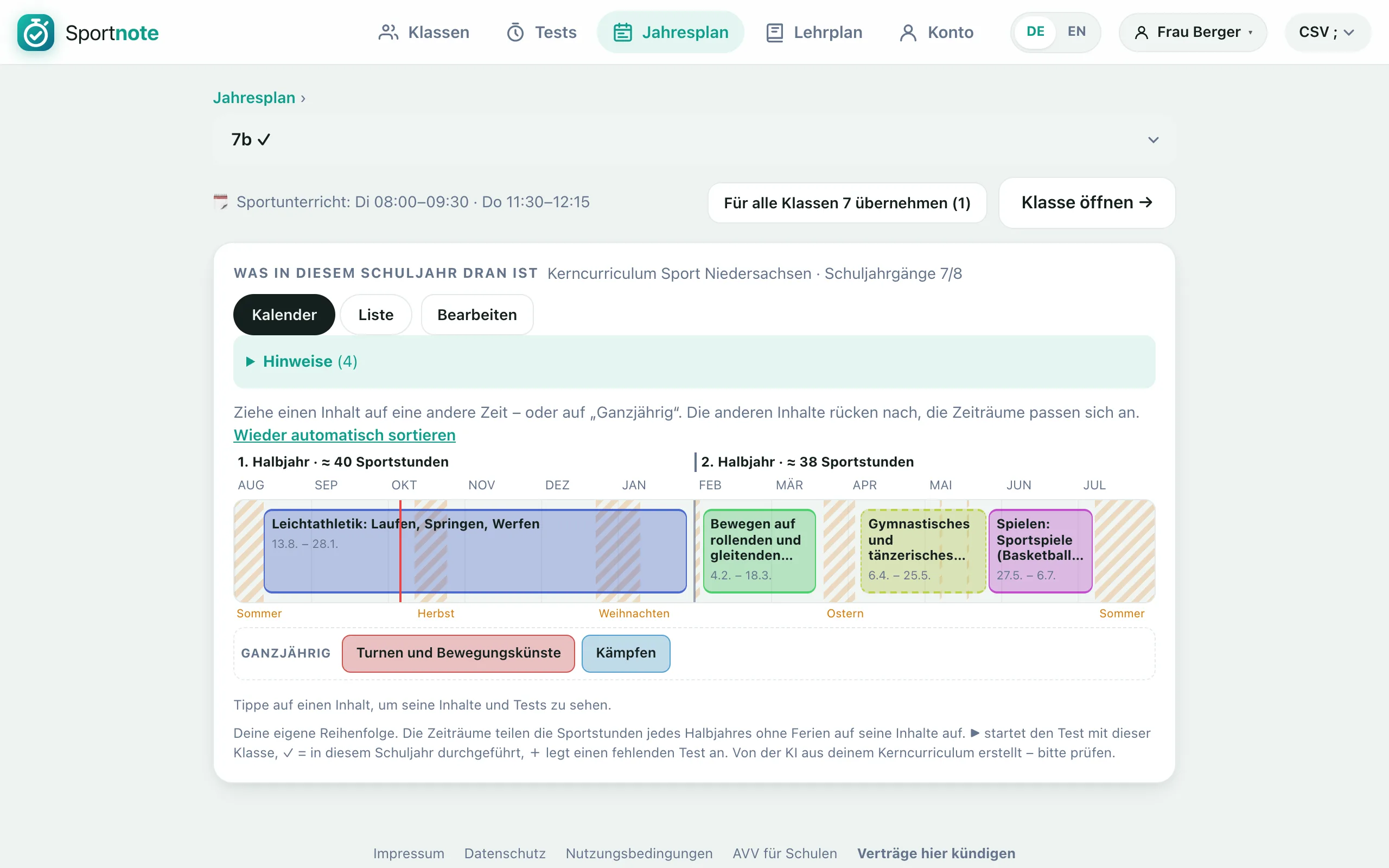This screenshot has height=868, width=1389.
Task: Open the Bewegen auf rollenden block
Action: [759, 551]
